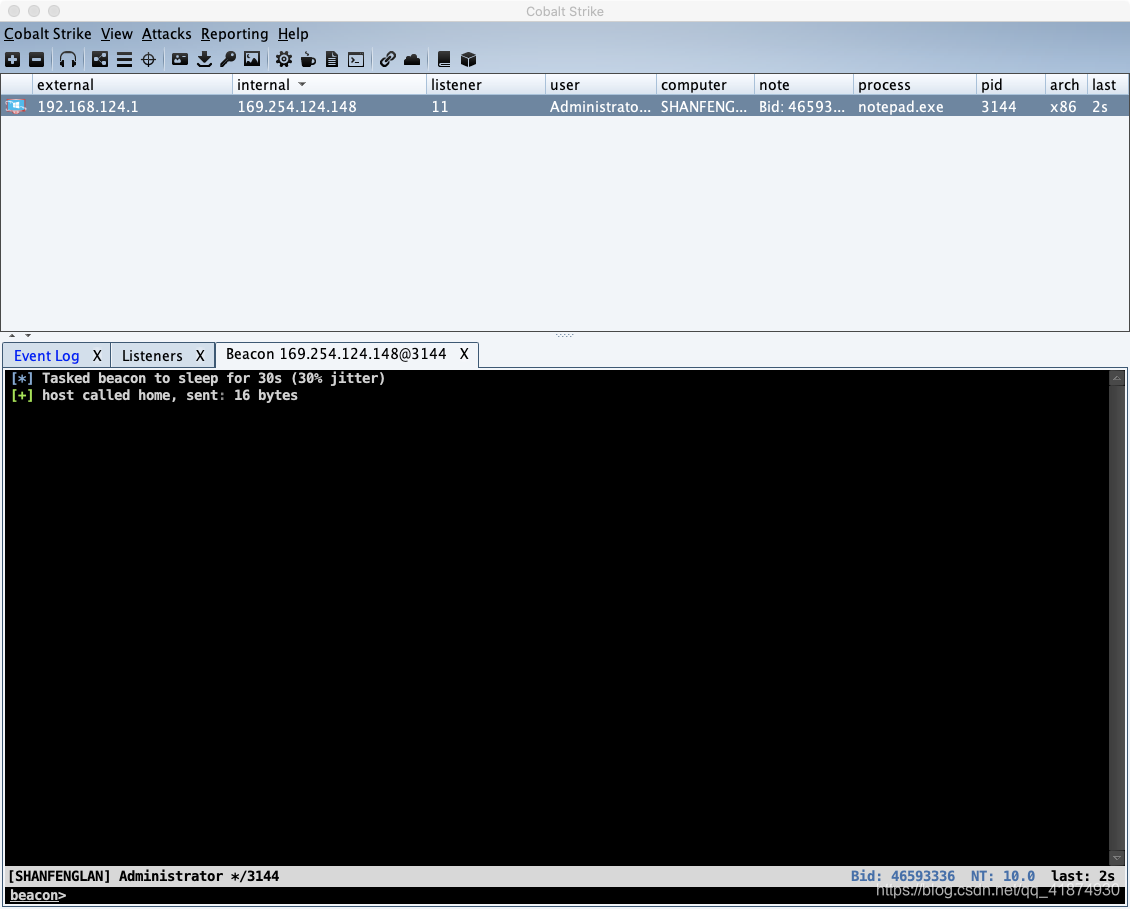Close the Event Log tab

coord(97,355)
